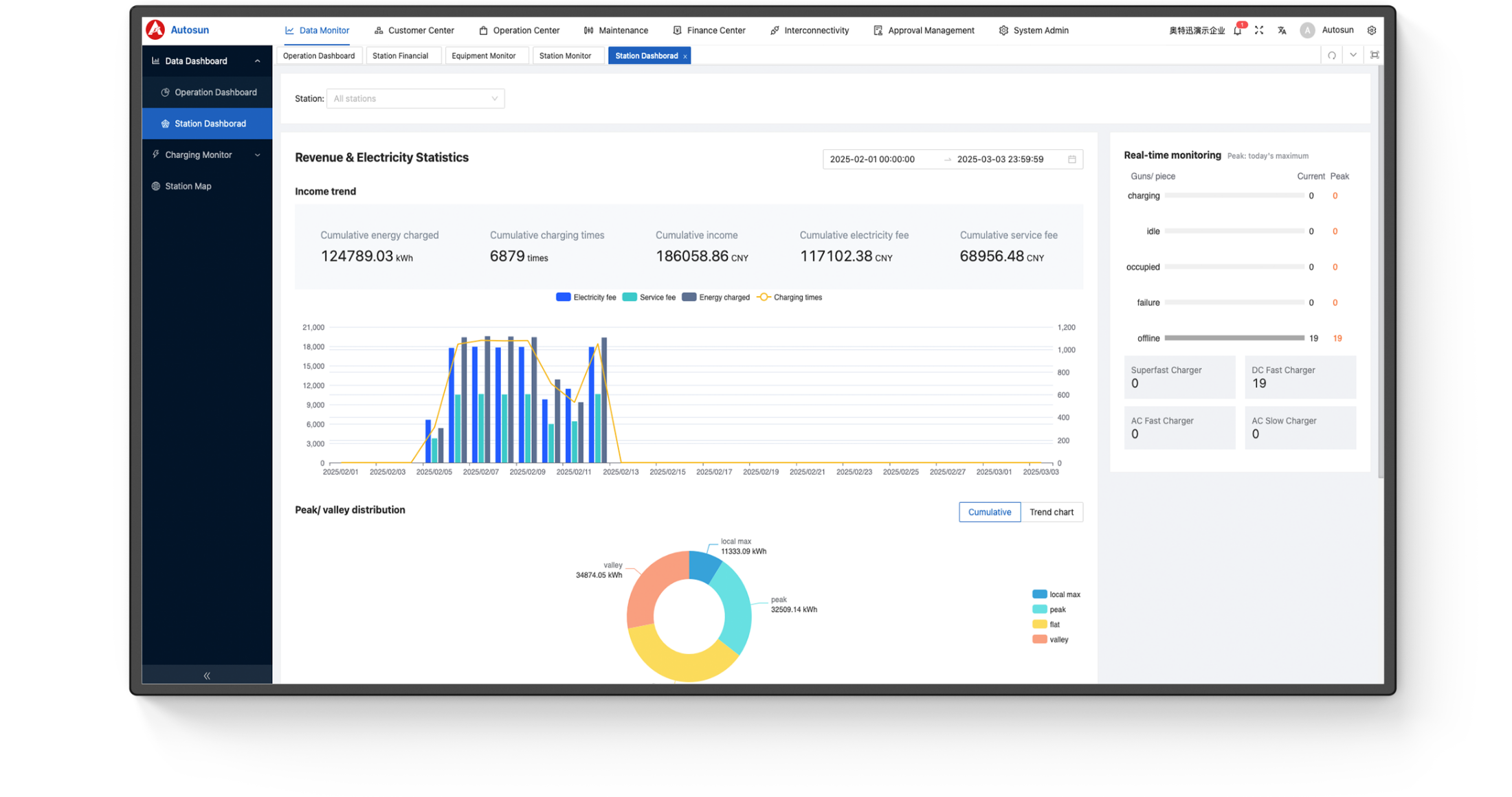Open the Finance Center menu
Screen dimensions: 1512x797
coord(709,30)
